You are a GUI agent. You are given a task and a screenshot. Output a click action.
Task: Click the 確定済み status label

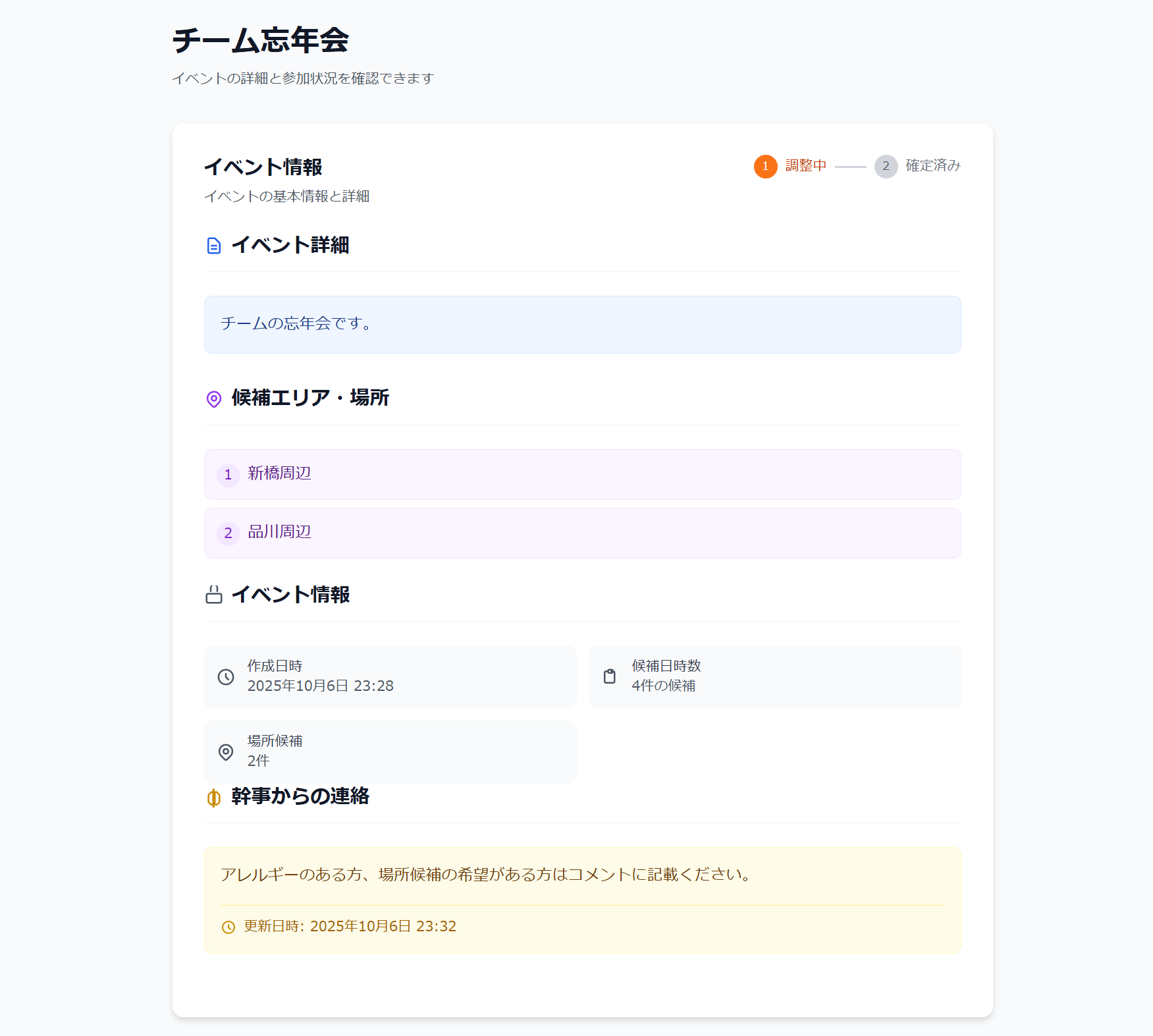click(933, 166)
